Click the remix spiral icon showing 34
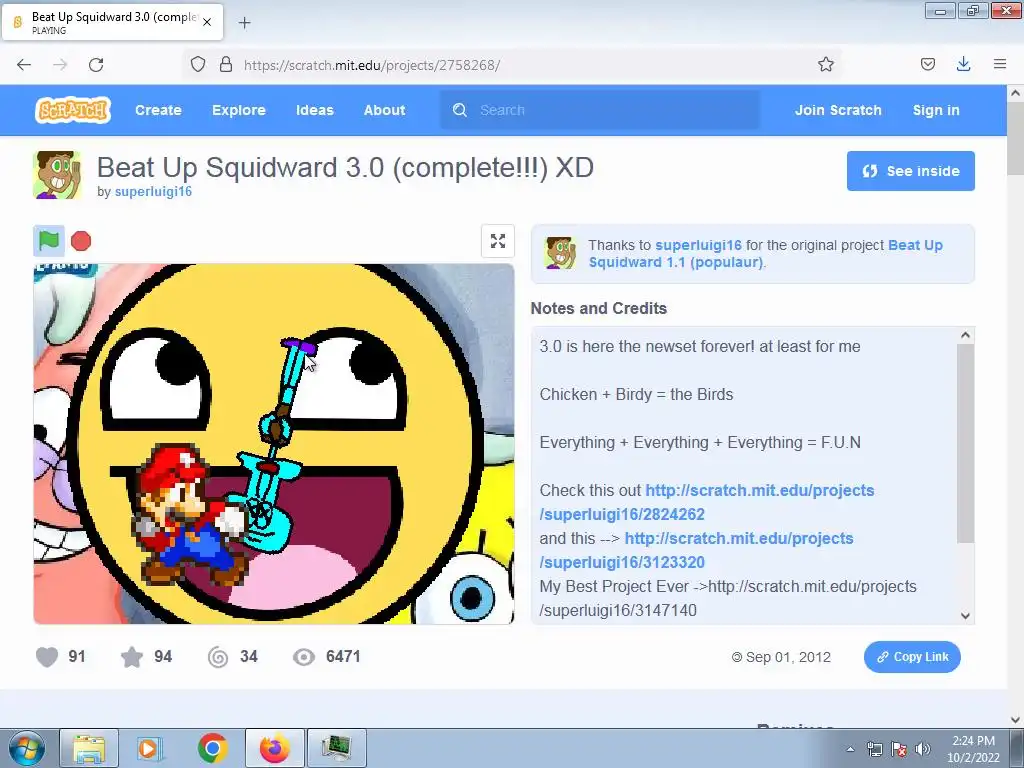The image size is (1024, 768). coord(218,656)
